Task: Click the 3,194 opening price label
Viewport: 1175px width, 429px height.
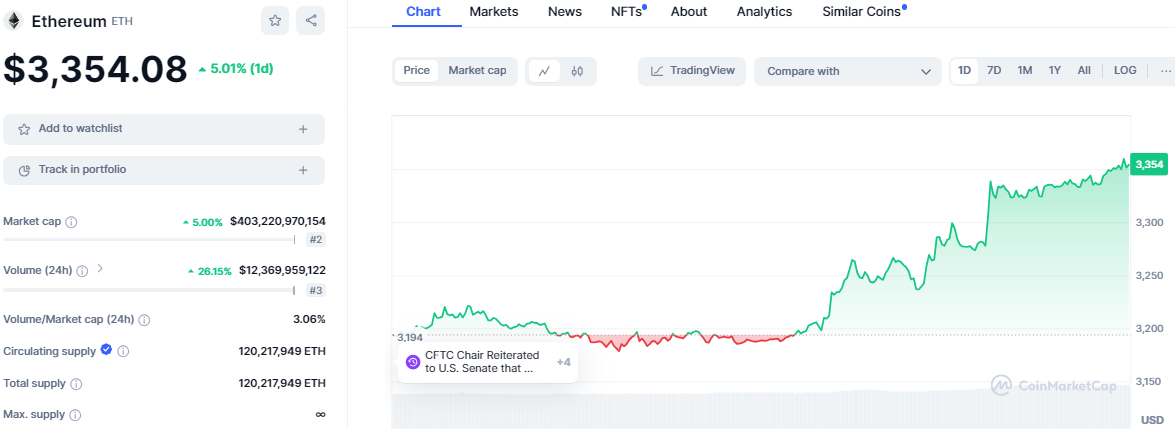Action: pos(410,338)
